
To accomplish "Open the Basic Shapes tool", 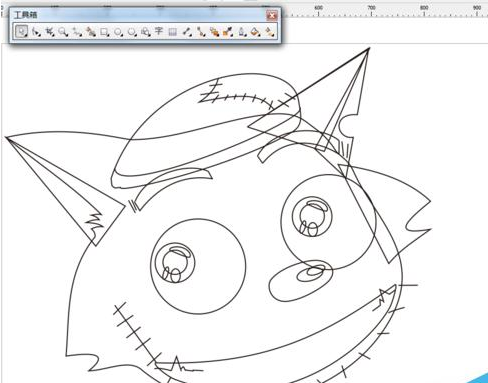I will [145, 32].
